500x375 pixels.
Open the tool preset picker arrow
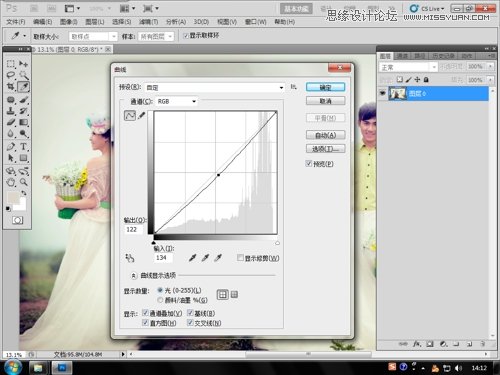(x=24, y=36)
